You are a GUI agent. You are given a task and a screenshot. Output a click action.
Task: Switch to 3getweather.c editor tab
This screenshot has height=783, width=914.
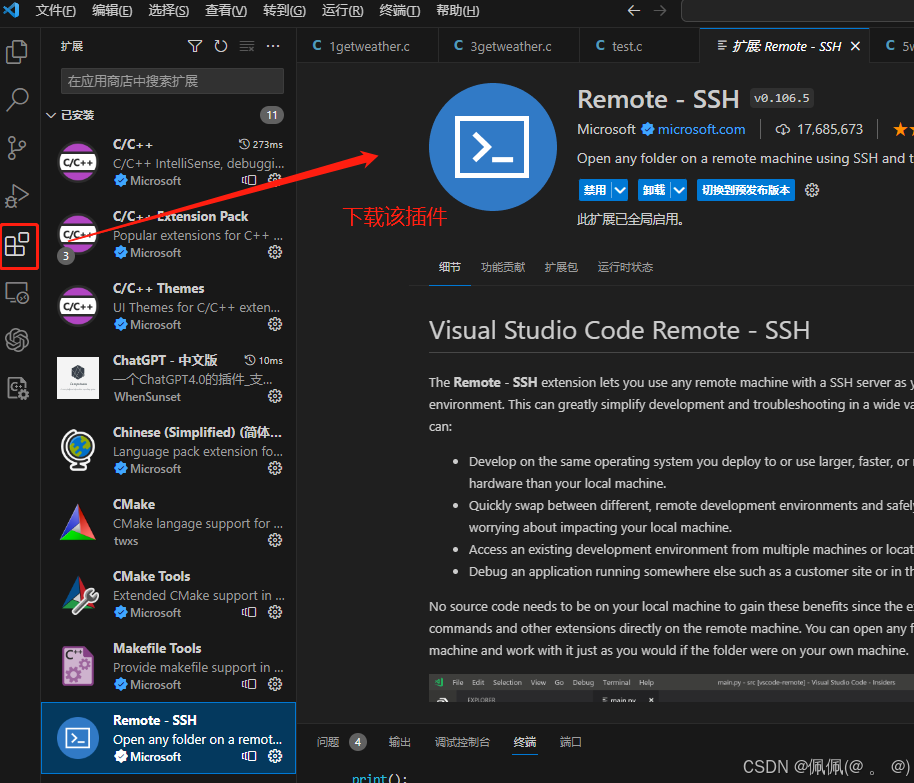(x=509, y=46)
